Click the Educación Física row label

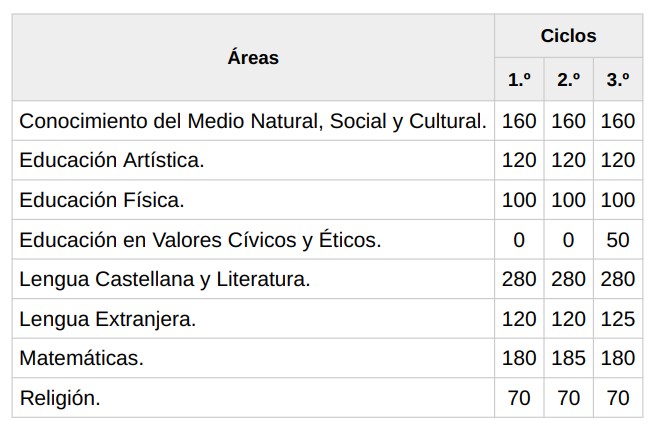coord(102,200)
